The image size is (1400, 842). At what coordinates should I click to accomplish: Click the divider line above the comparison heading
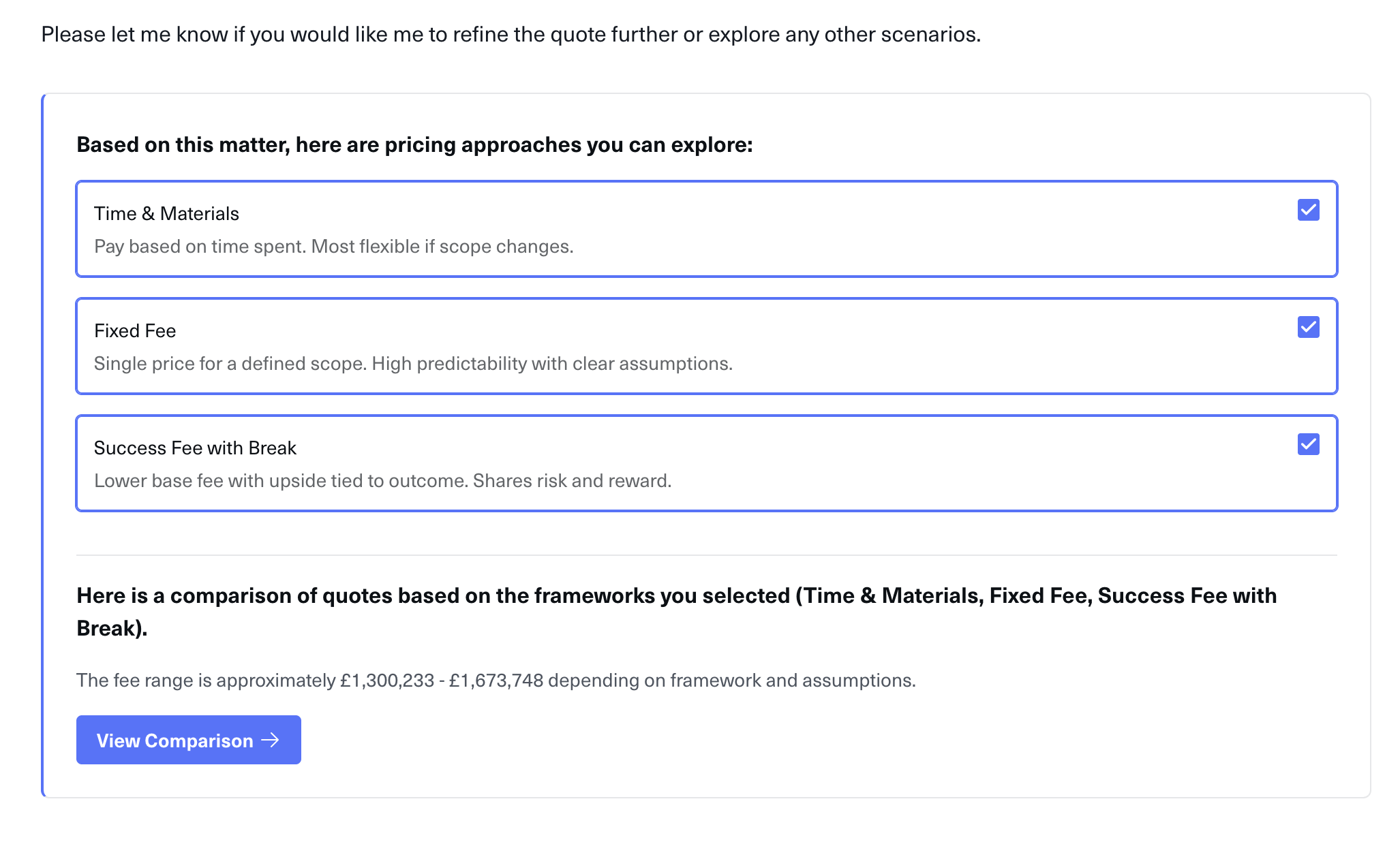point(706,555)
